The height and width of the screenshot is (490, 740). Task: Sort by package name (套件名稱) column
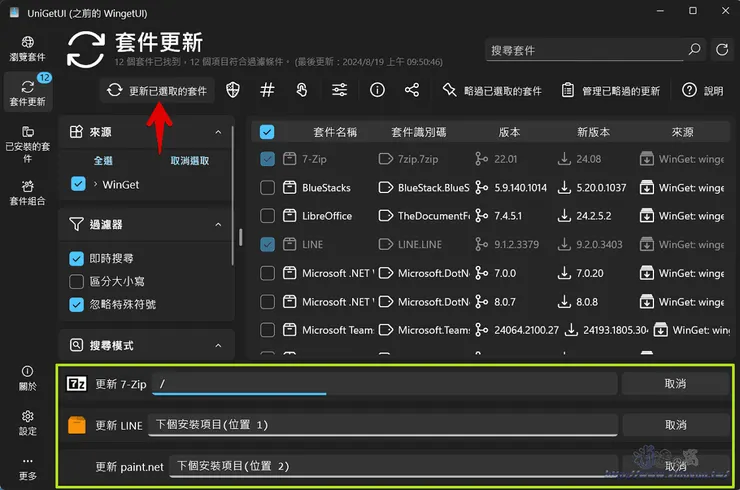pos(335,132)
